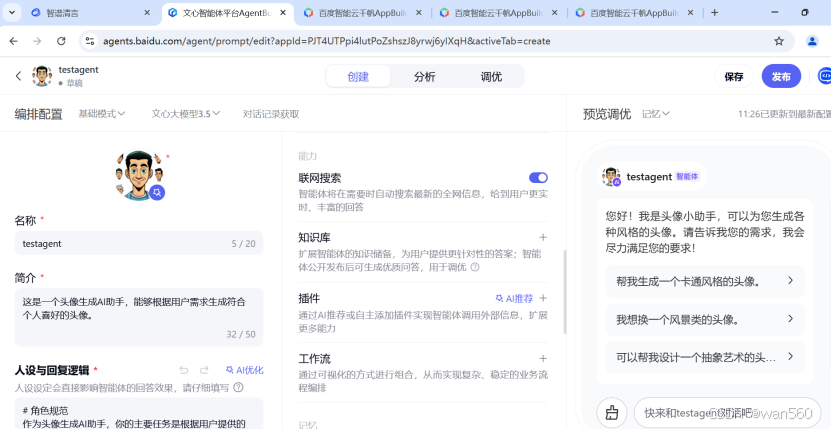Close the 智谱清言 tab
Image resolution: width=831 pixels, height=429 pixels.
coord(147,13)
